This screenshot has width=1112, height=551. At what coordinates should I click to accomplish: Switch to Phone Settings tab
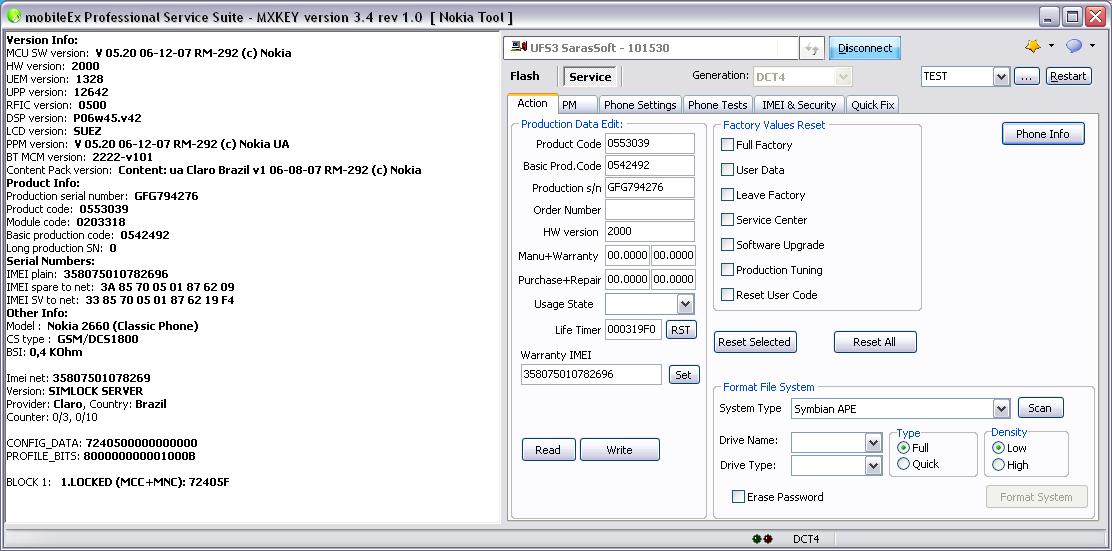pyautogui.click(x=640, y=105)
